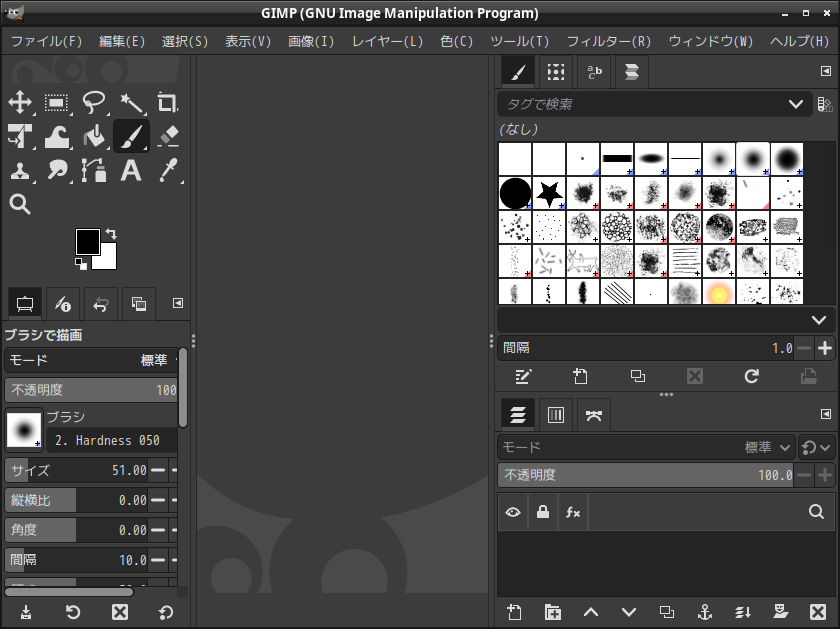Select the Free Select lasso tool
Image resolution: width=840 pixels, height=629 pixels.
pos(94,102)
